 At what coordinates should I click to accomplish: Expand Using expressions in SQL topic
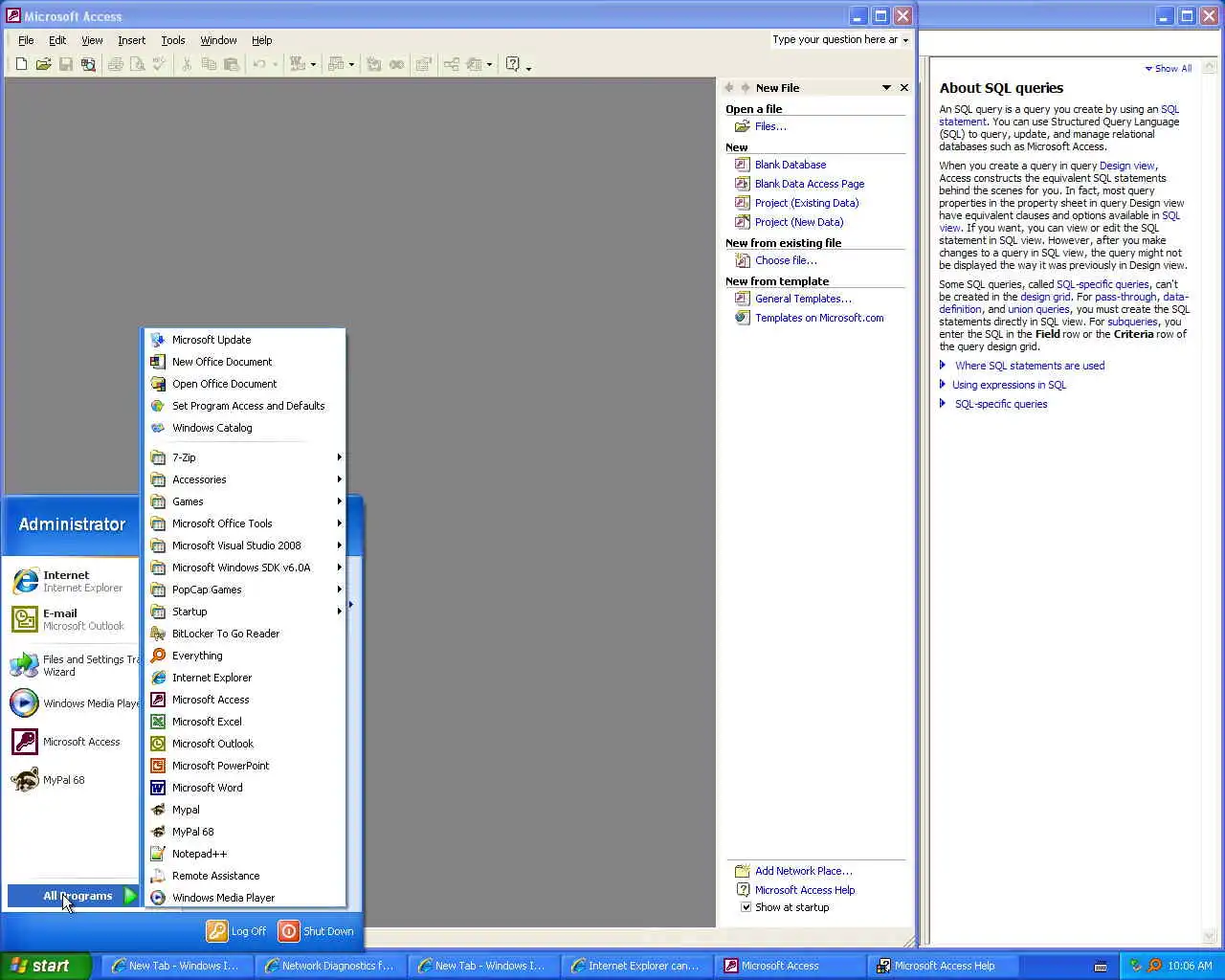pyautogui.click(x=1009, y=385)
